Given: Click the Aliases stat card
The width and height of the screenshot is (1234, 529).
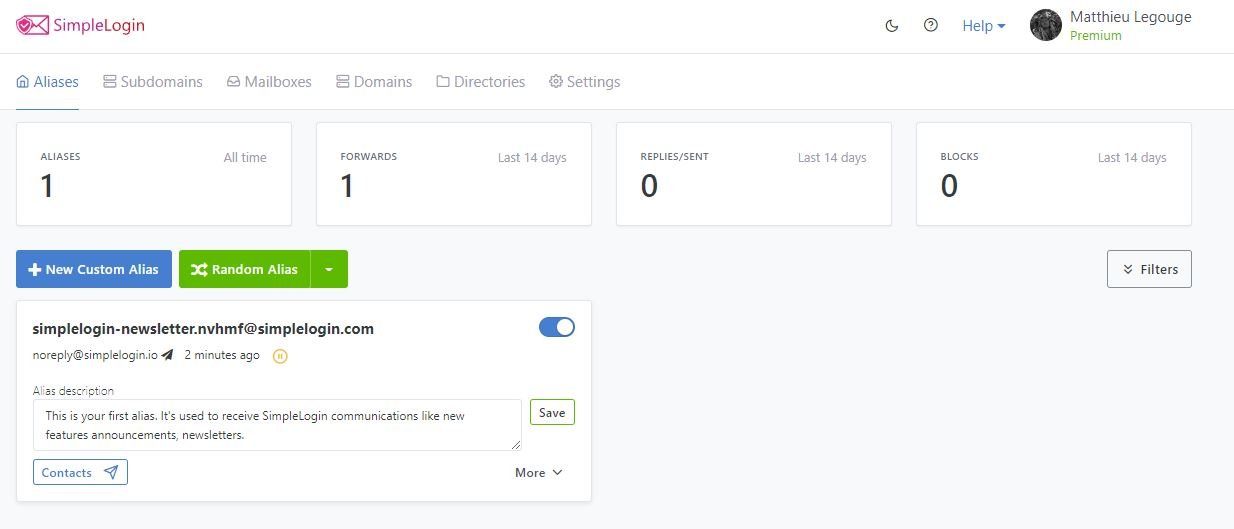Looking at the screenshot, I should tap(154, 174).
